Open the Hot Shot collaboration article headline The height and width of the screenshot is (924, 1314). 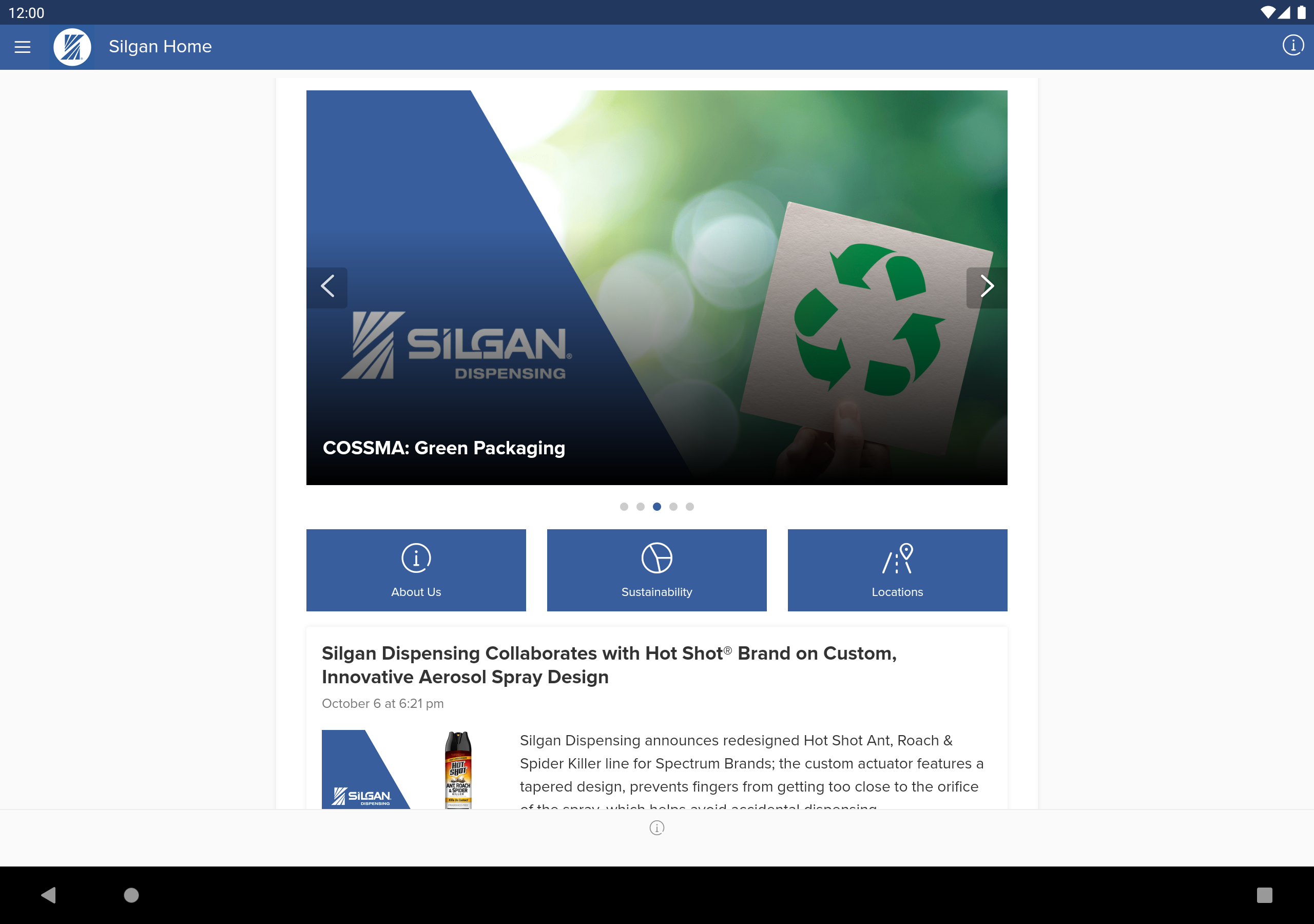609,665
